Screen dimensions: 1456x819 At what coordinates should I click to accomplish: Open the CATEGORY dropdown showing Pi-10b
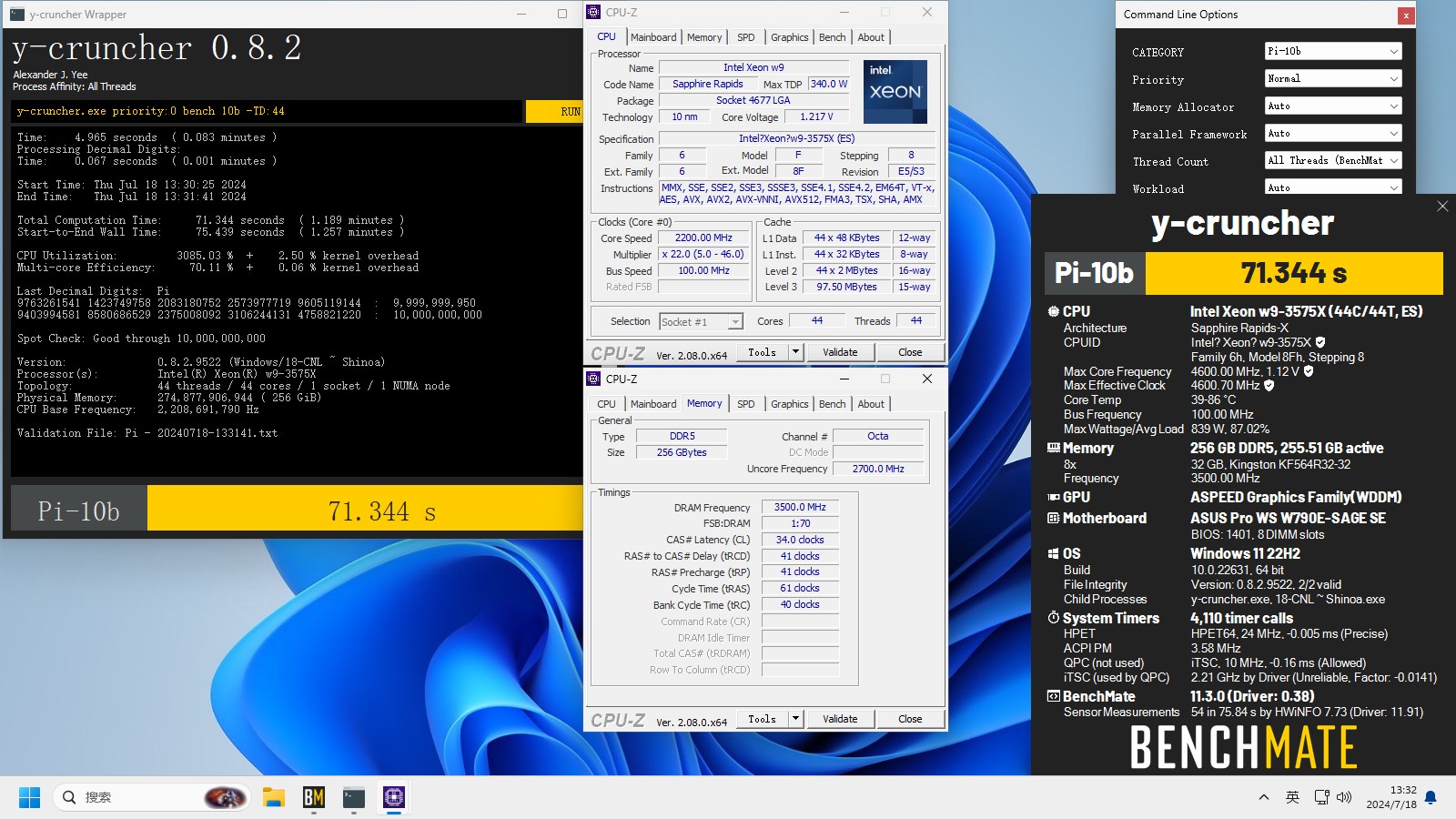point(1333,52)
